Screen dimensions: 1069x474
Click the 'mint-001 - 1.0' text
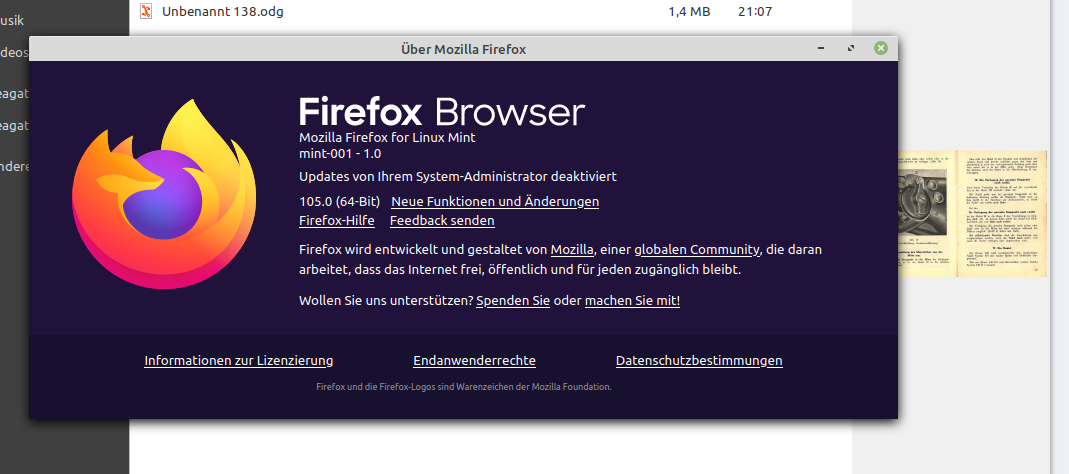click(340, 154)
